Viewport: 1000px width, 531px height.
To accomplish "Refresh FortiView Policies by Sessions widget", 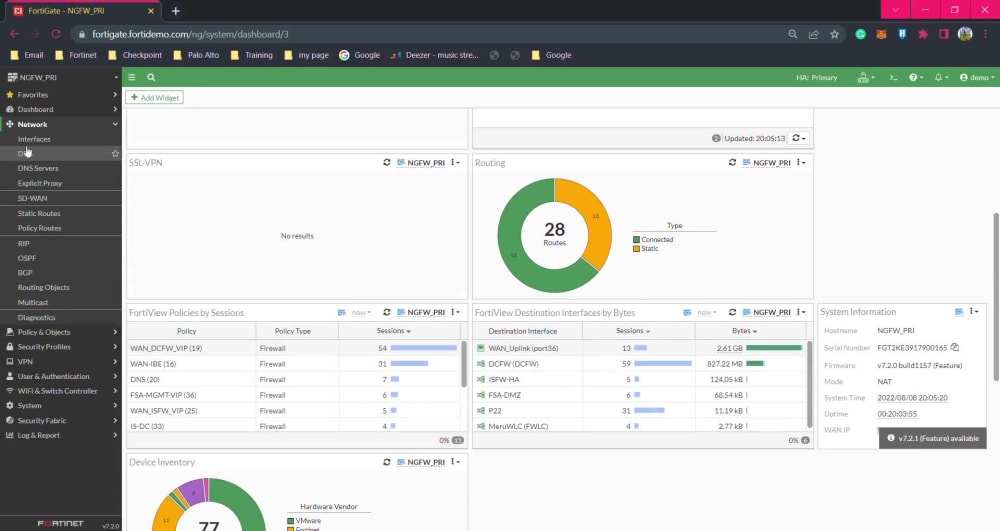I will [386, 312].
